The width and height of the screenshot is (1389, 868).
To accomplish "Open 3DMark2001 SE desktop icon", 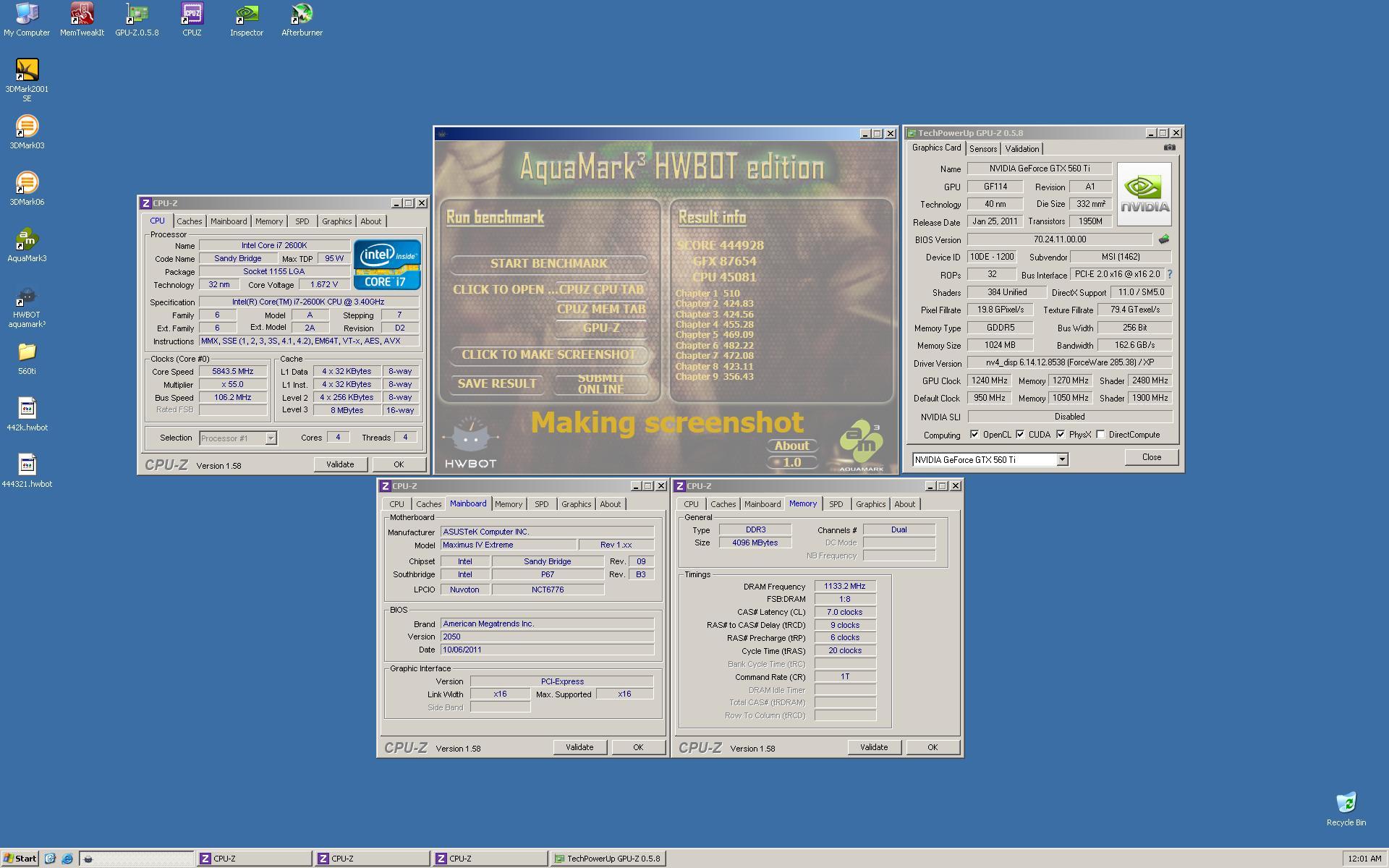I will pyautogui.click(x=27, y=80).
